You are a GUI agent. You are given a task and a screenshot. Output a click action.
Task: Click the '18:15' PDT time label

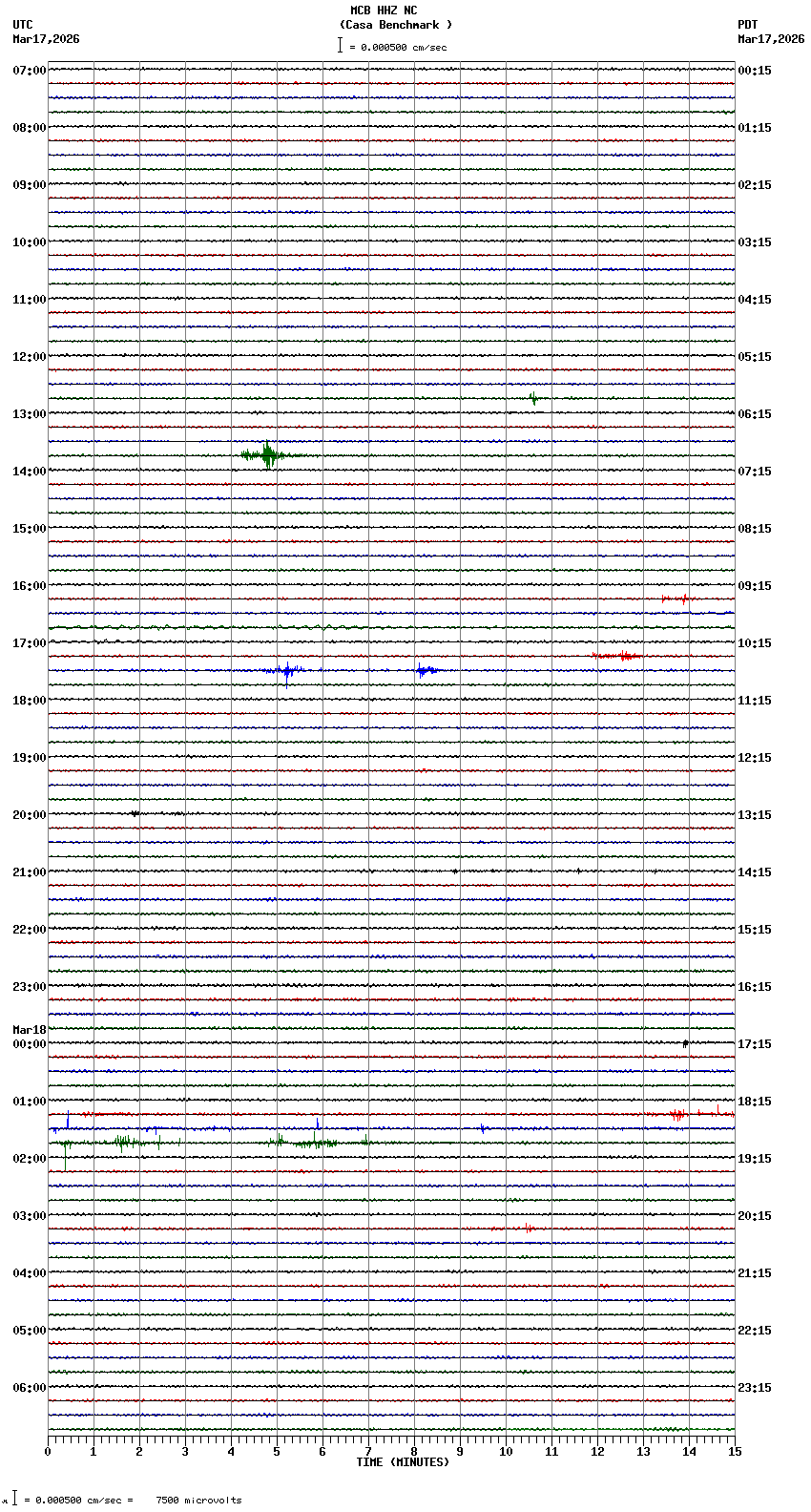(755, 1102)
